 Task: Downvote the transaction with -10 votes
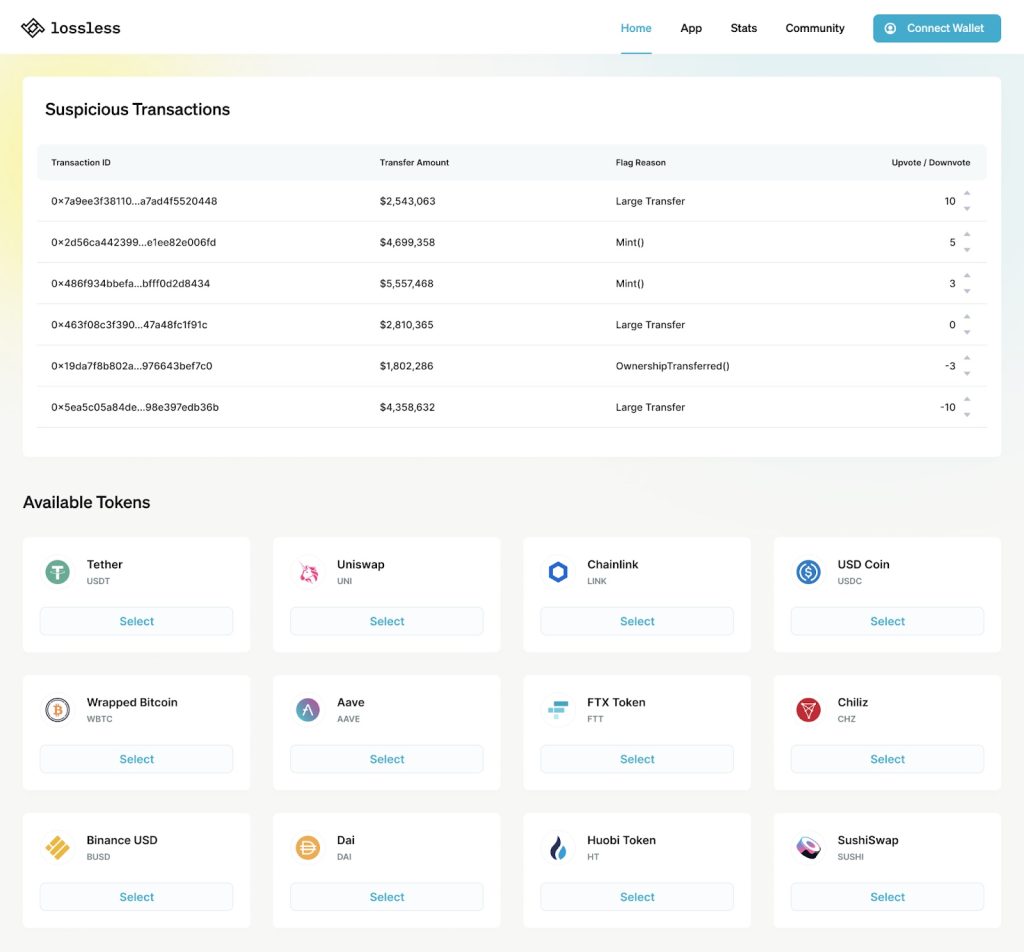click(x=967, y=415)
